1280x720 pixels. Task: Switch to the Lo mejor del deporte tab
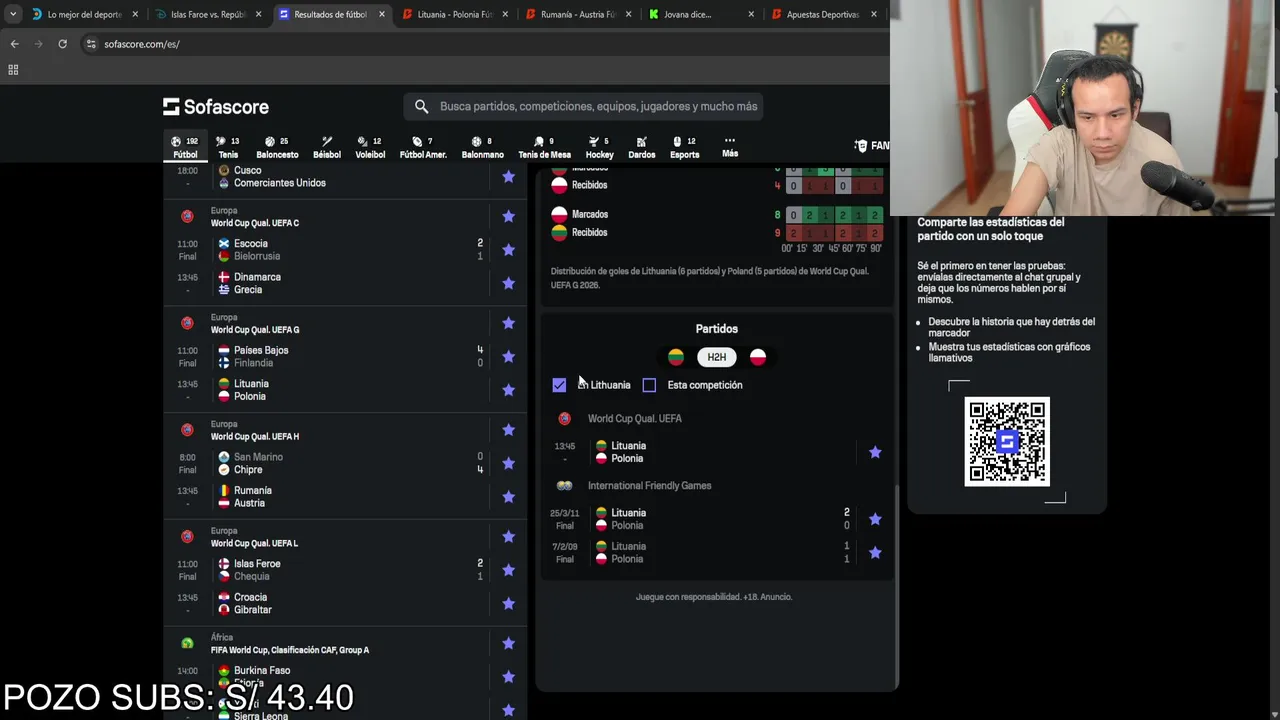point(84,15)
